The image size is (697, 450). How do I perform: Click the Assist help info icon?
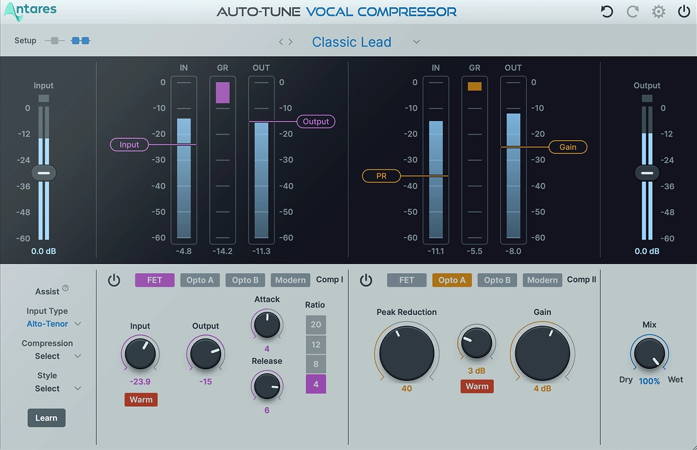point(66,289)
